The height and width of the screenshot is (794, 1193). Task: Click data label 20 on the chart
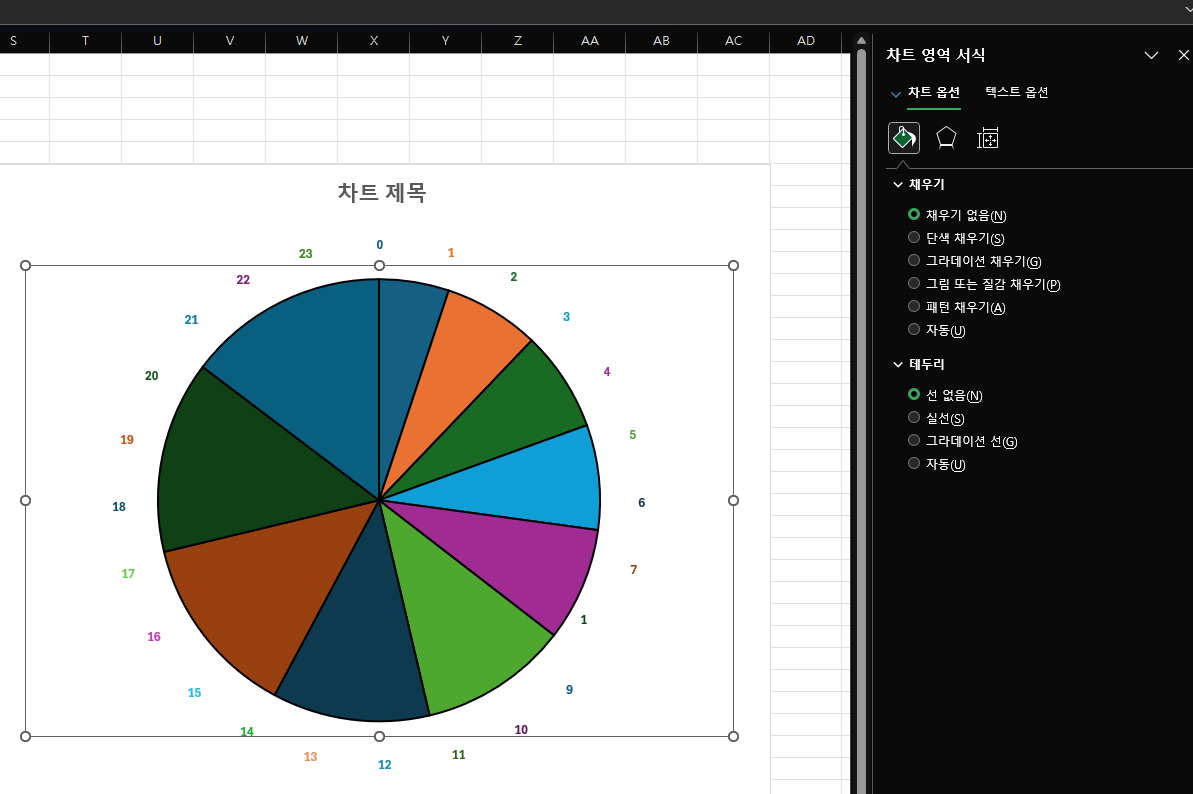pos(151,375)
